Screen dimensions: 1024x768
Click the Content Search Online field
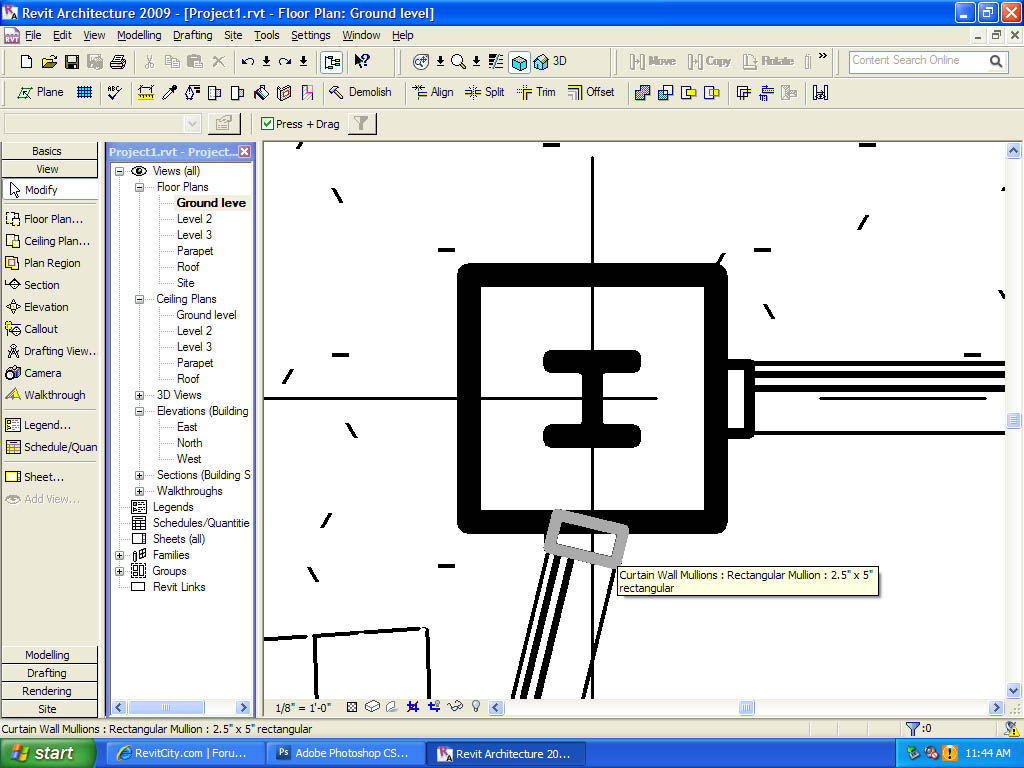pos(917,61)
